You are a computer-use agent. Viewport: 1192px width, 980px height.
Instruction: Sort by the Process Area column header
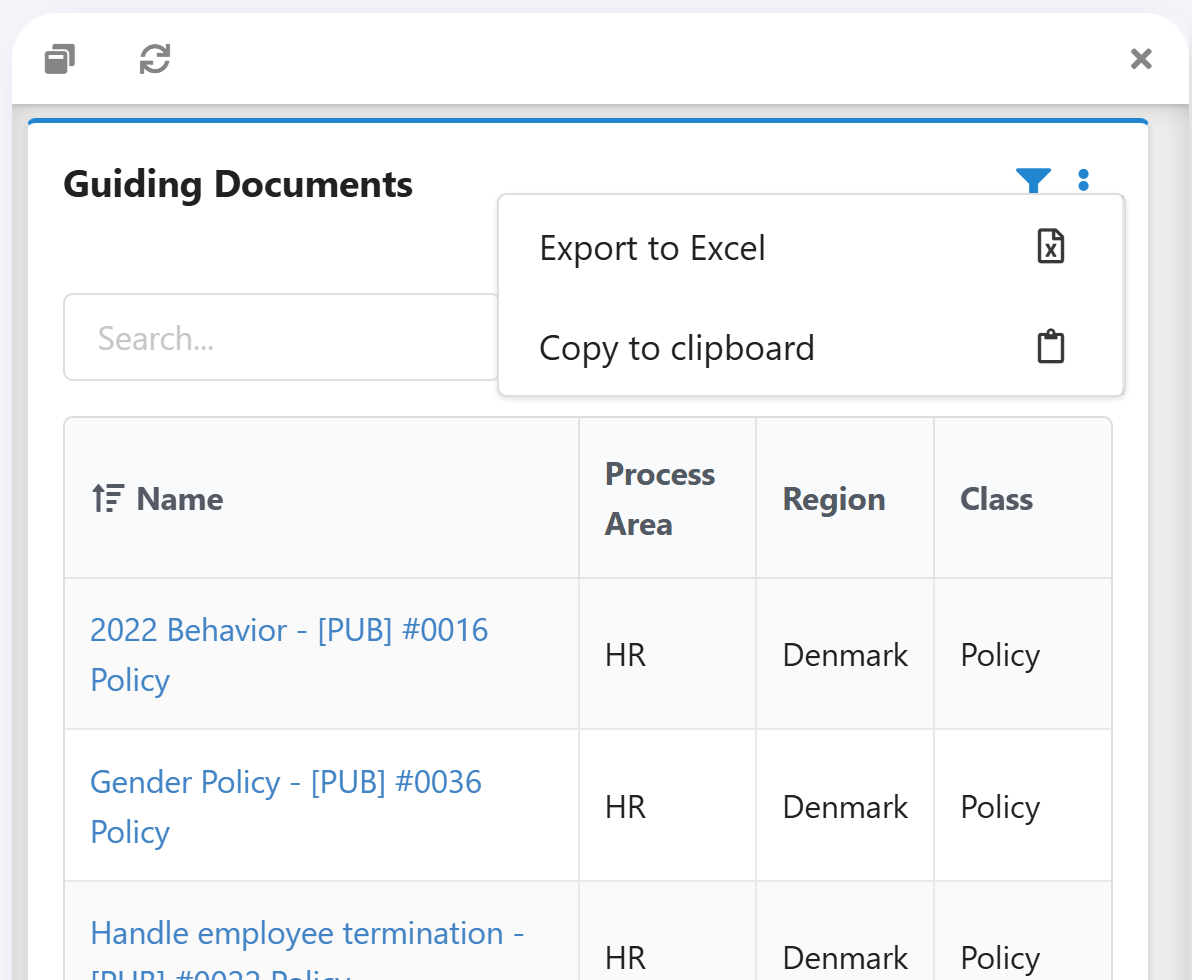click(x=660, y=498)
